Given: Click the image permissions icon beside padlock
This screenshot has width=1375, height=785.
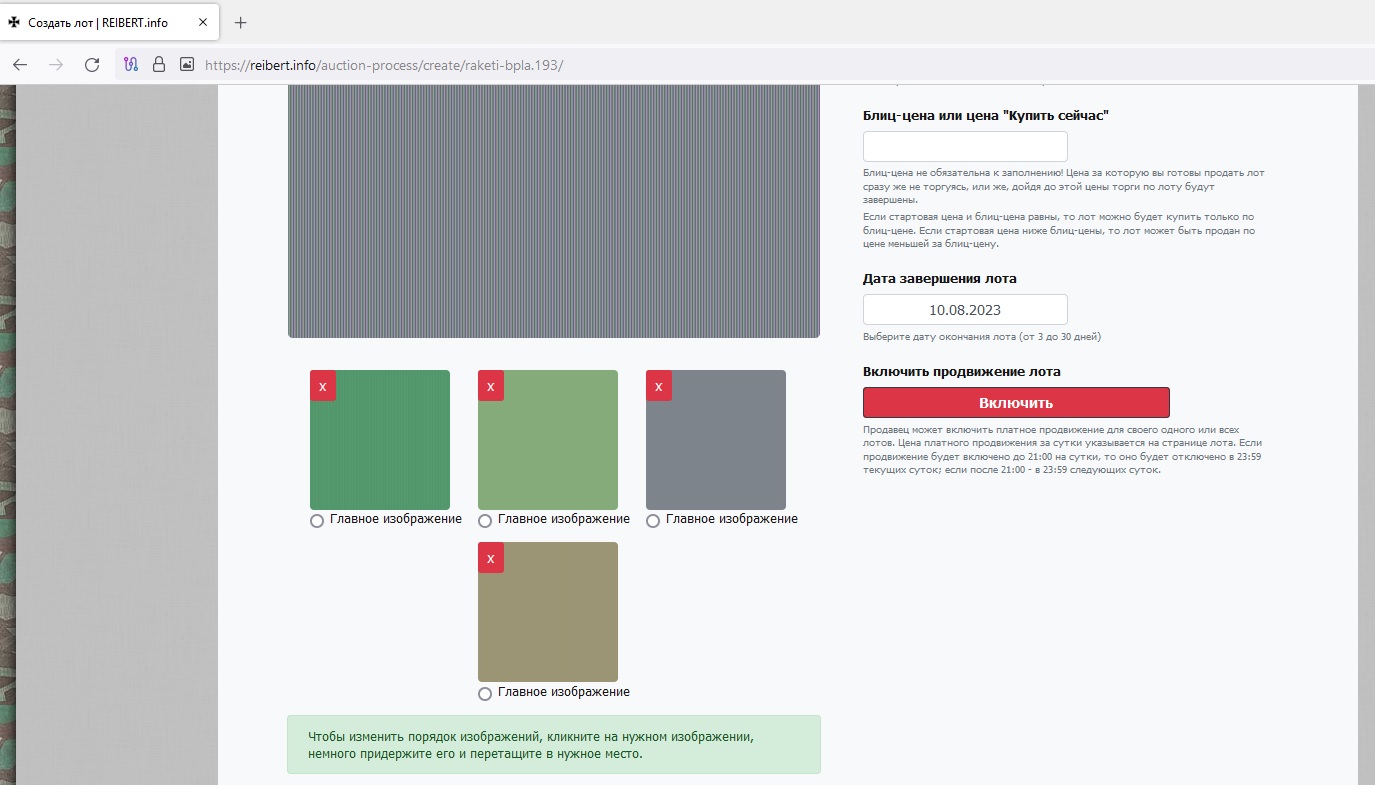Looking at the screenshot, I should click(x=186, y=65).
